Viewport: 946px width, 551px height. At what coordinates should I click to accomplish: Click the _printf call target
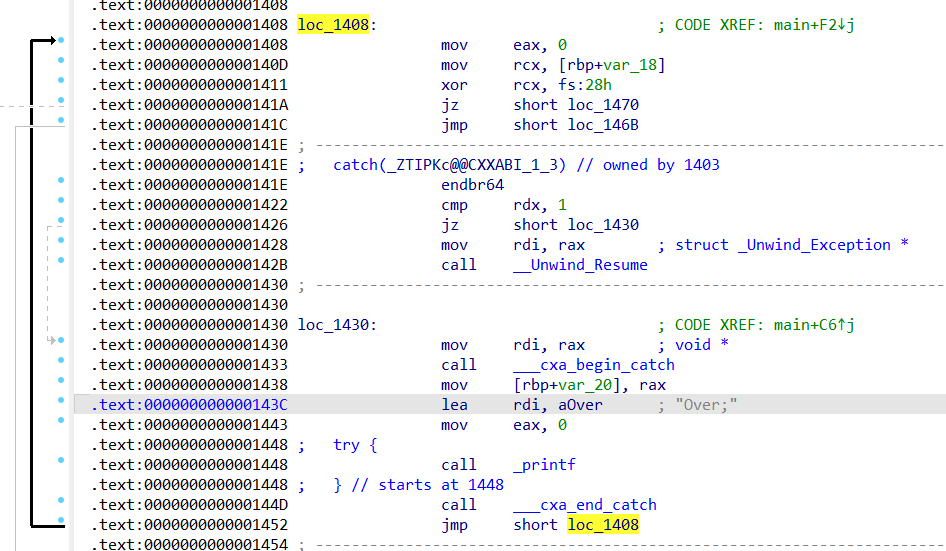click(544, 465)
